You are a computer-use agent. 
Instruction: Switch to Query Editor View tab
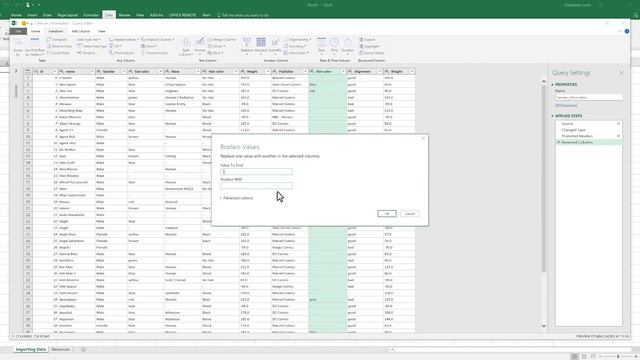click(102, 31)
